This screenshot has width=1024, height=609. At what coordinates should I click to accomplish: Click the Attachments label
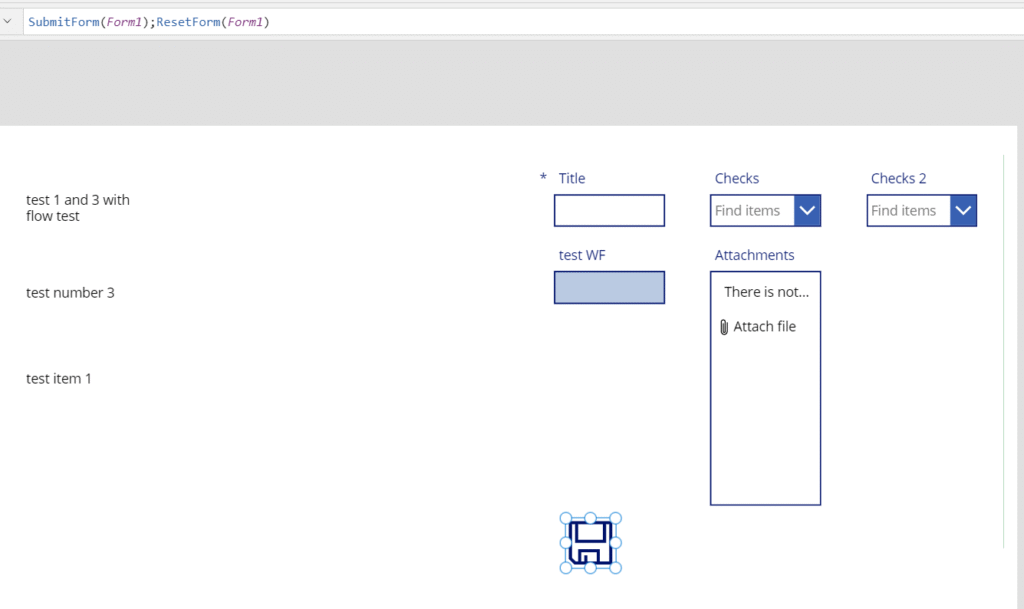[754, 255]
